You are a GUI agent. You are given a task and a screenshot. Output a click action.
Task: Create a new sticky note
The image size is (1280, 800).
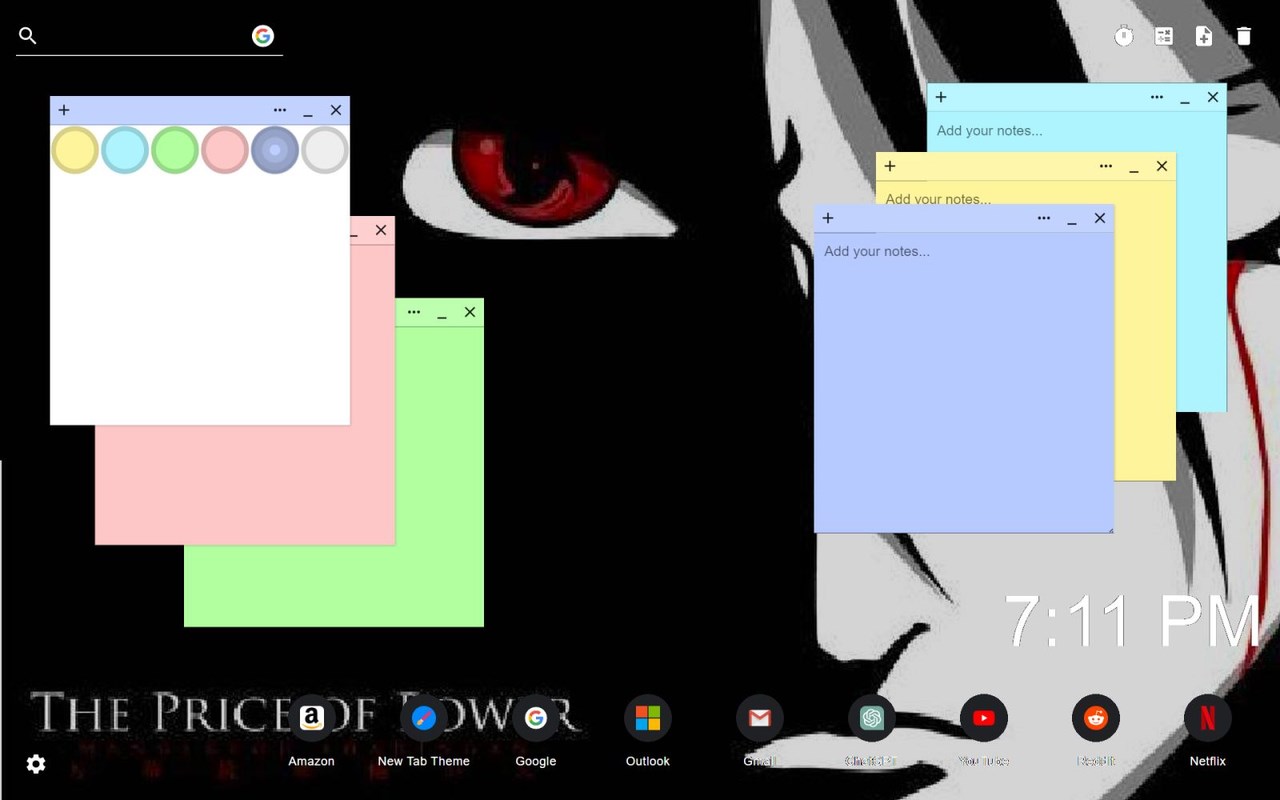coord(1204,36)
